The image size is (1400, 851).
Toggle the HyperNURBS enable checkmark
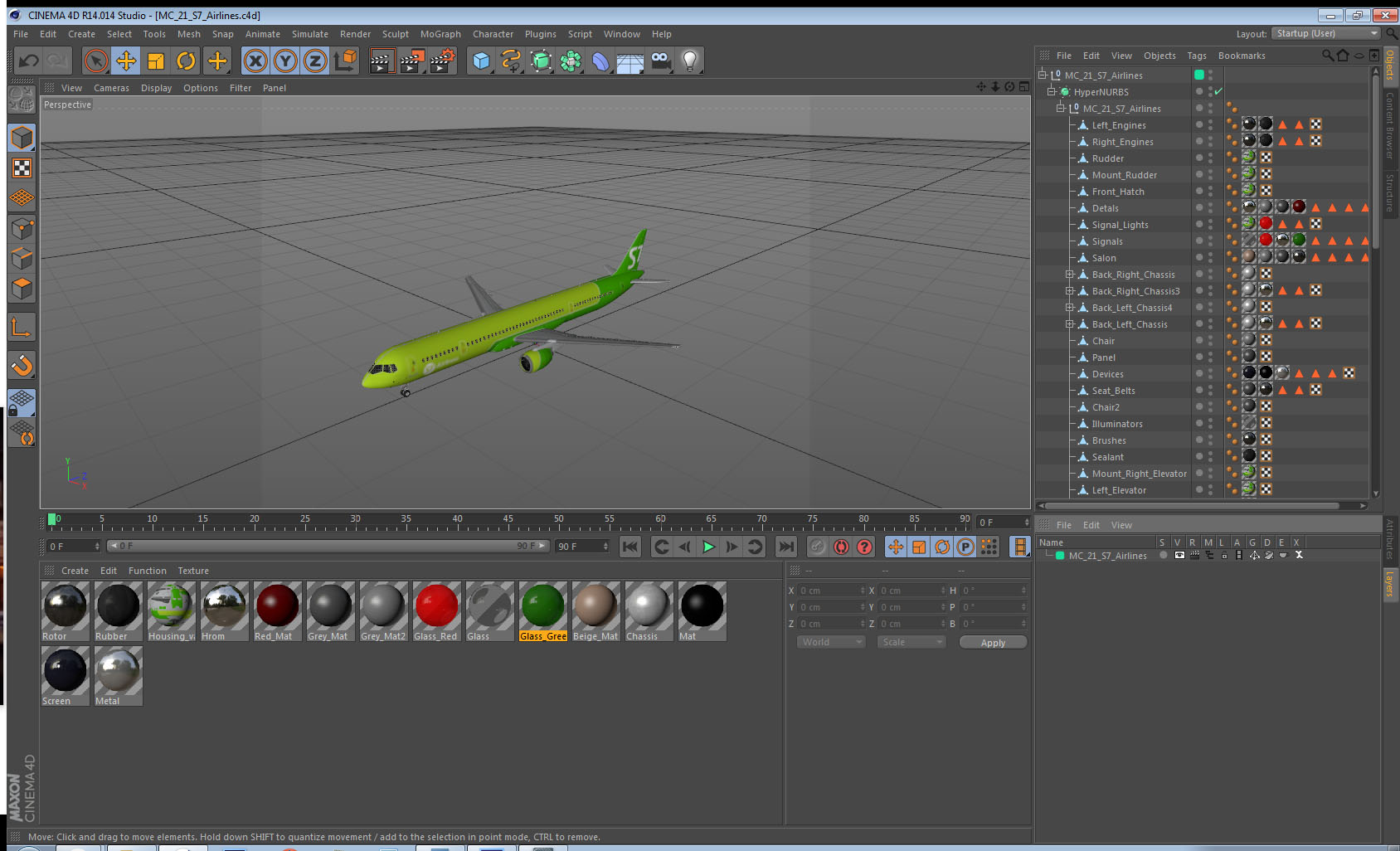pyautogui.click(x=1218, y=91)
